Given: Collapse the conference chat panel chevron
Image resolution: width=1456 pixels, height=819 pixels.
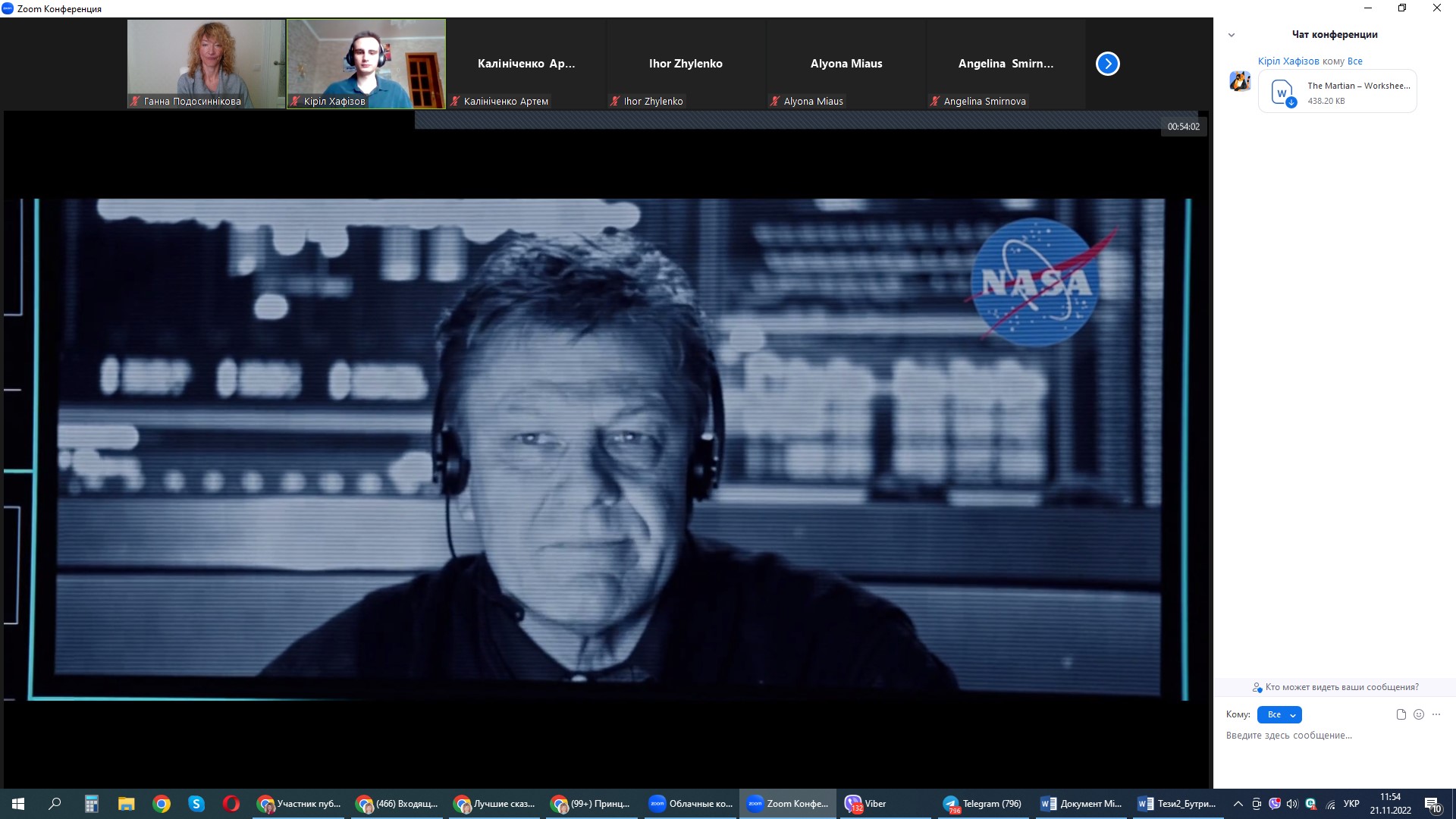Looking at the screenshot, I should (1232, 35).
